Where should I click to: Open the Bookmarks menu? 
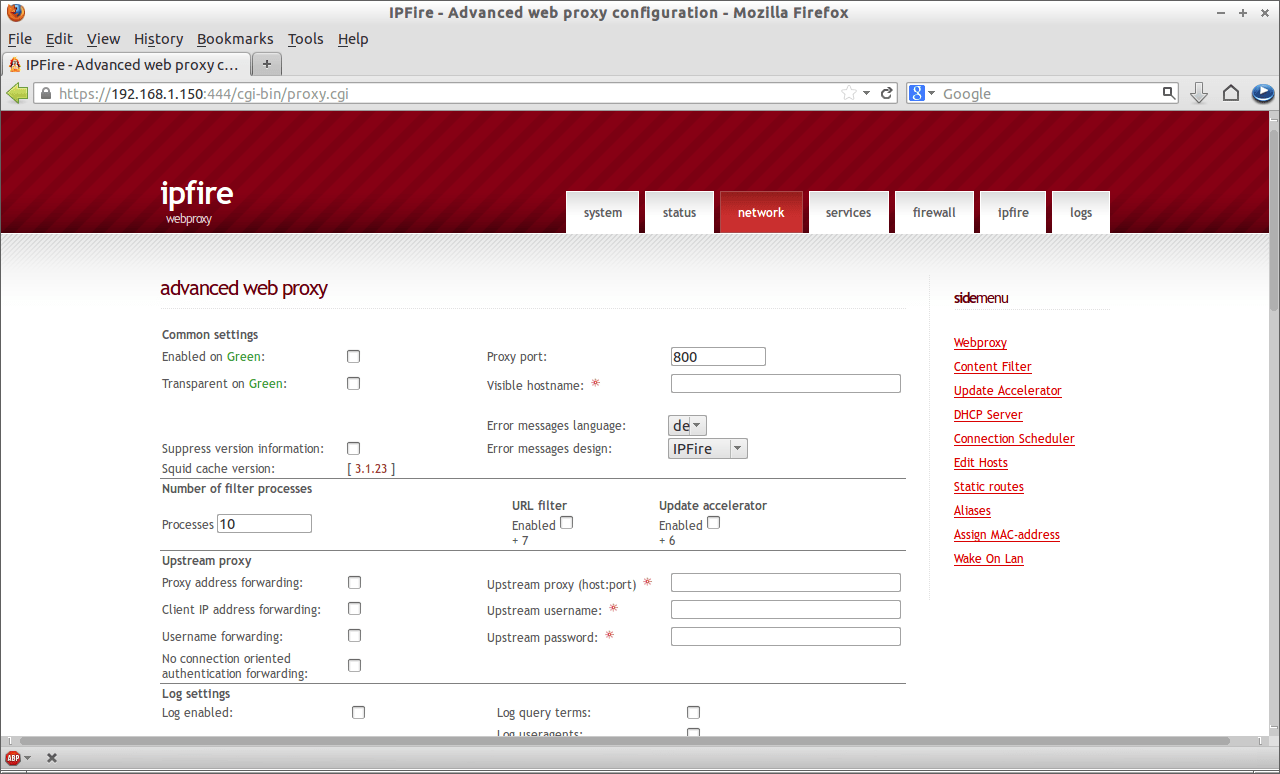point(235,39)
